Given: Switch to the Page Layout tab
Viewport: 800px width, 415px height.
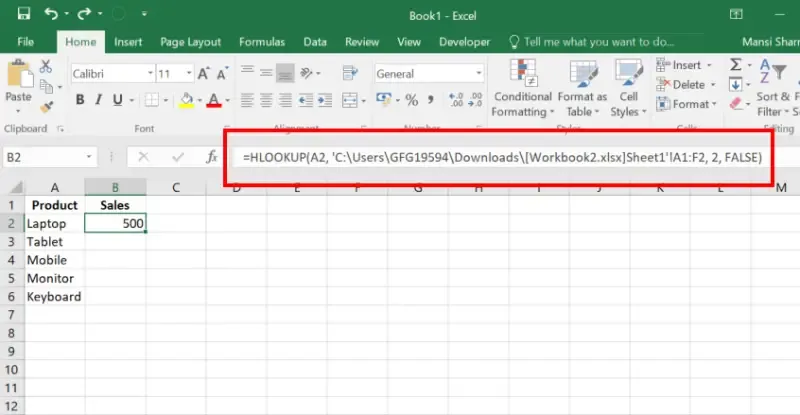Looking at the screenshot, I should pyautogui.click(x=190, y=42).
